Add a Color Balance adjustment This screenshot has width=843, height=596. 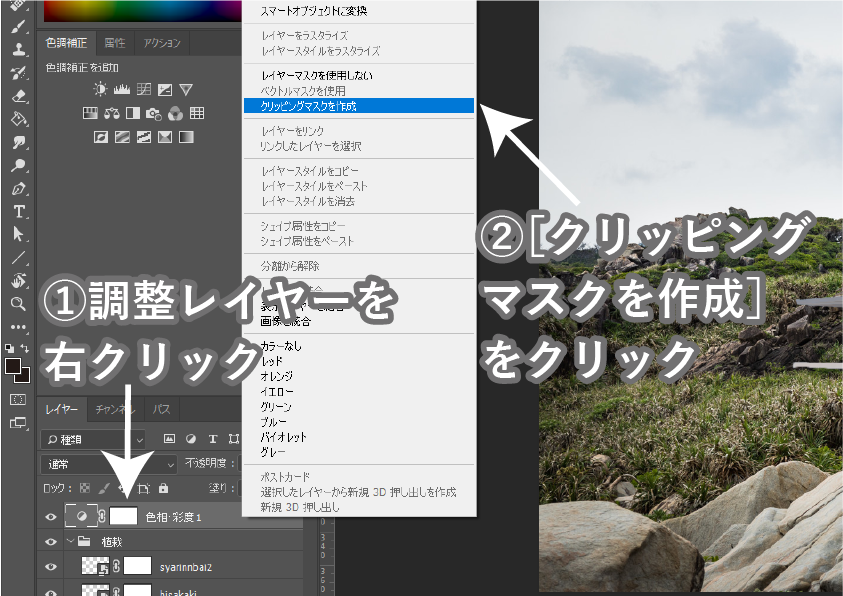pos(111,113)
